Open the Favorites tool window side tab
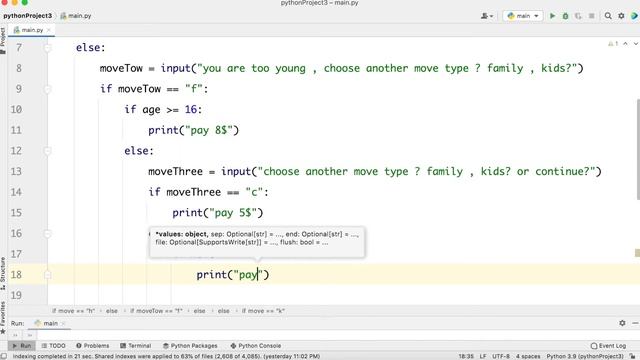Image resolution: width=640 pixels, height=360 pixels. [3, 318]
